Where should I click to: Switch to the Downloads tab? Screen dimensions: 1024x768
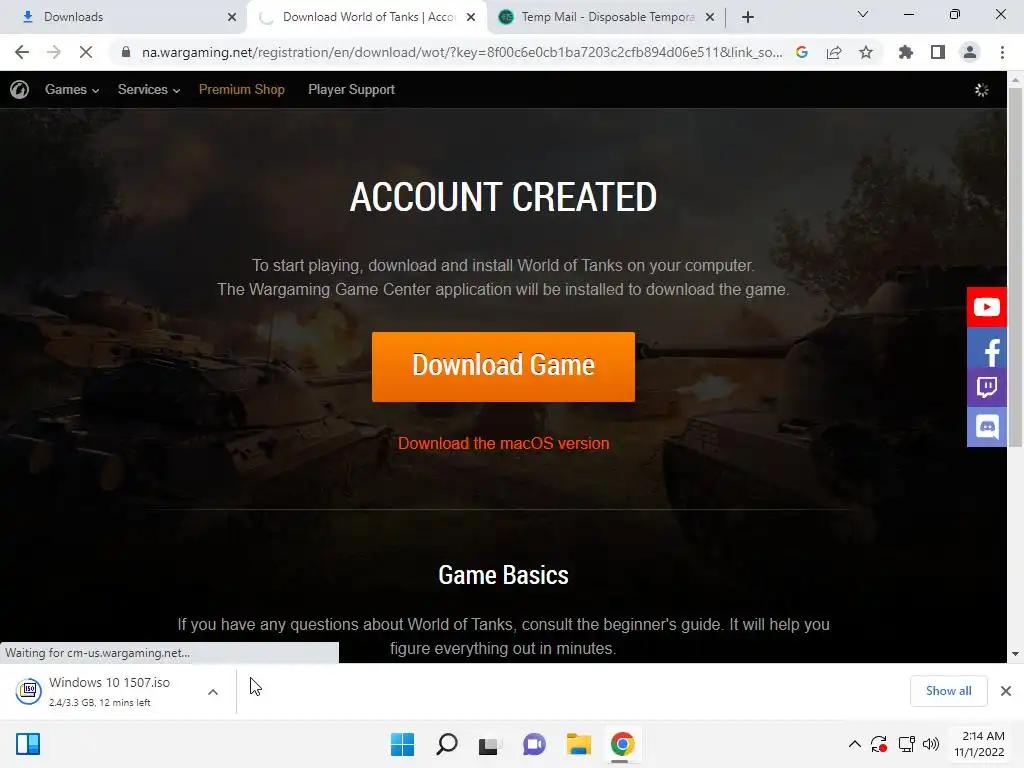point(124,17)
